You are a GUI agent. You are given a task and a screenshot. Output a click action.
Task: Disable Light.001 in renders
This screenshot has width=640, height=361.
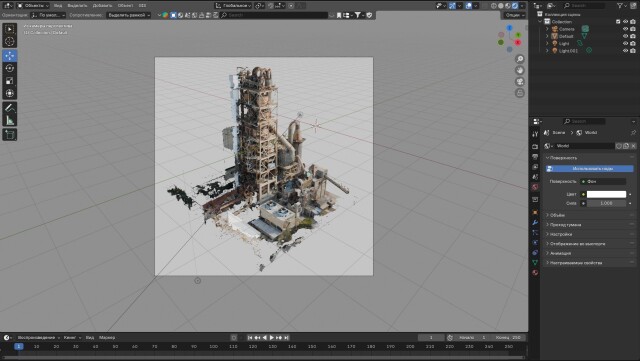(x=633, y=51)
